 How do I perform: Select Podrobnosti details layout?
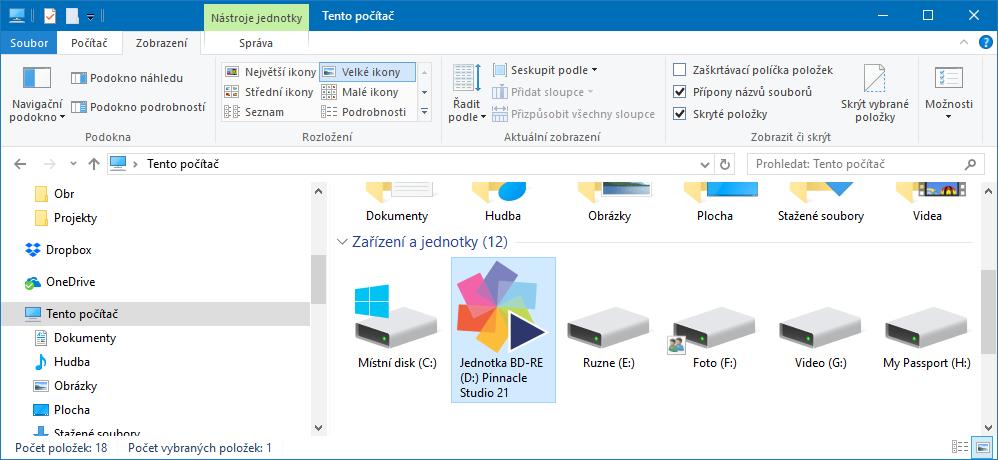click(x=364, y=112)
